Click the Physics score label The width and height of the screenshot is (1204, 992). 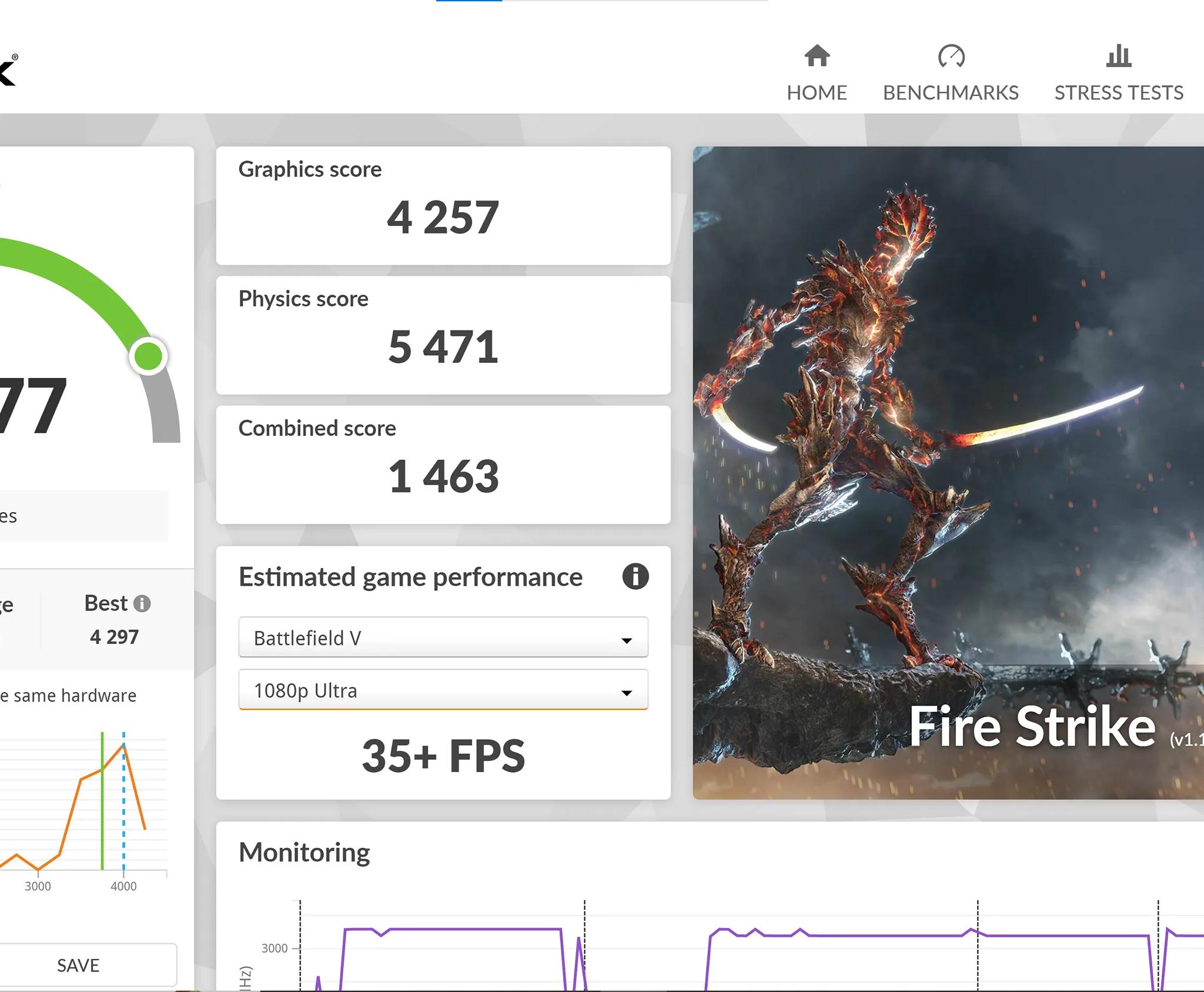pos(303,299)
